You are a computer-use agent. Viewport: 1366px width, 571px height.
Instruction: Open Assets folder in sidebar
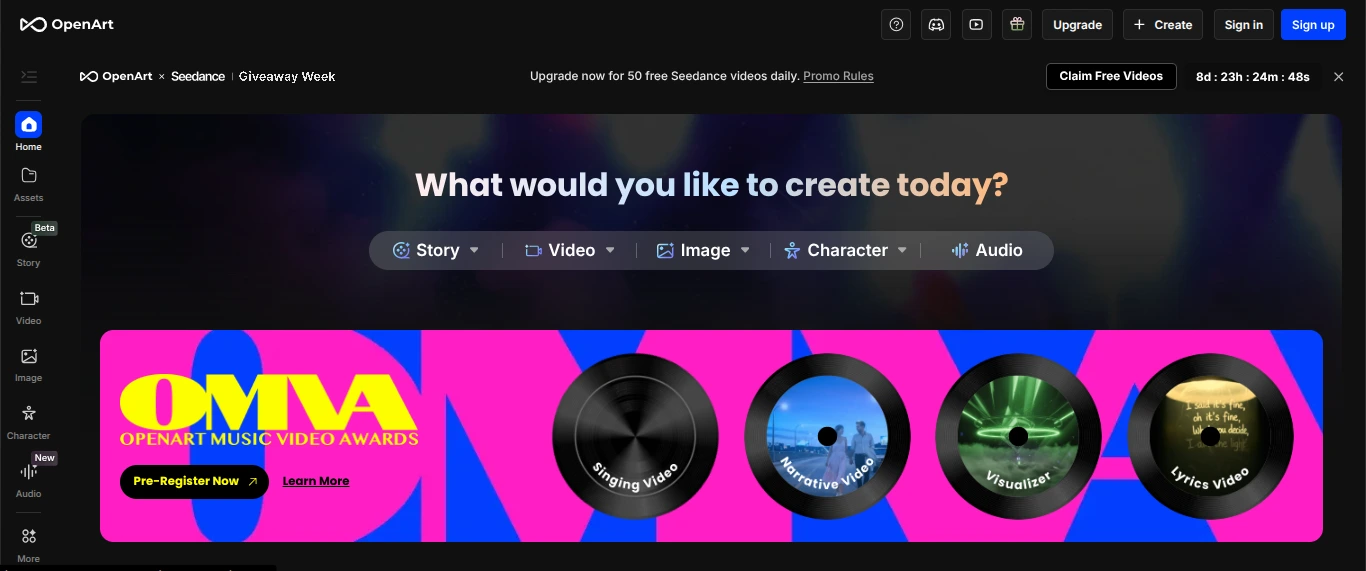pos(28,183)
